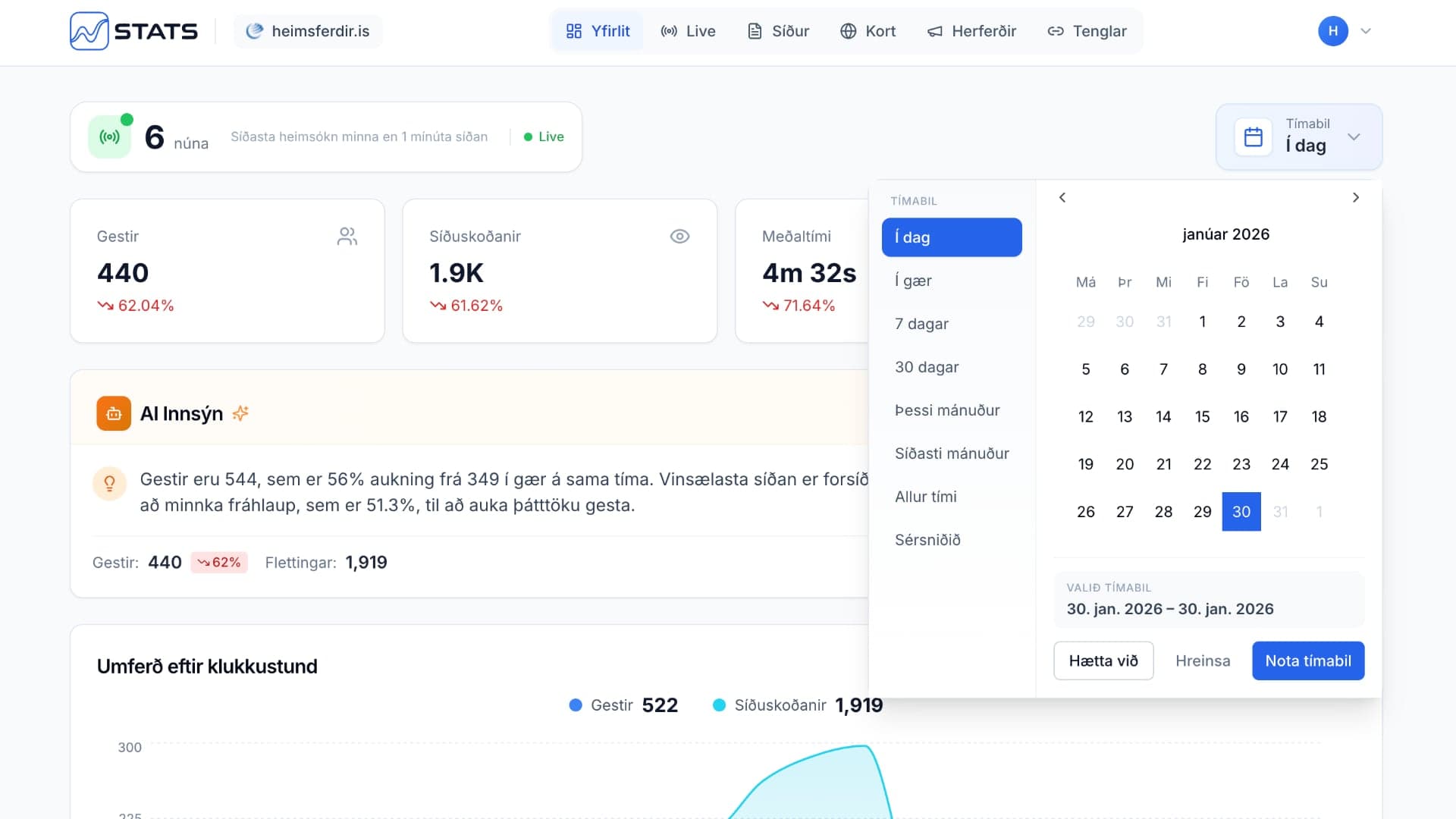Pick January 15 in the calendar
1456x819 pixels.
[1202, 417]
